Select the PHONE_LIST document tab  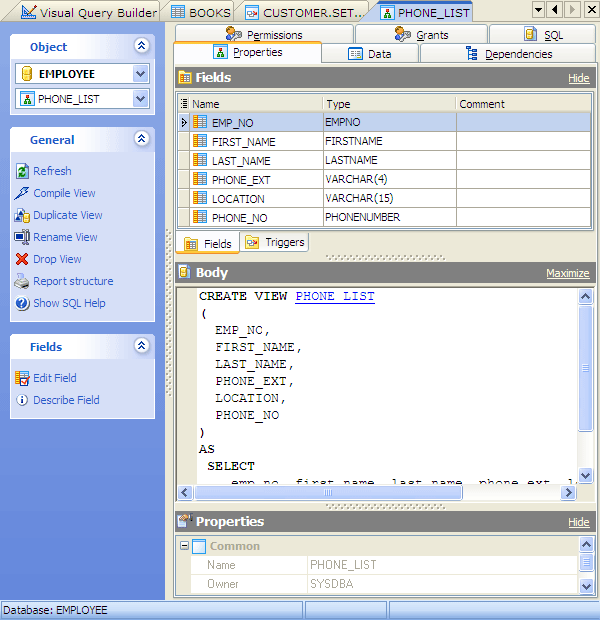click(x=425, y=13)
